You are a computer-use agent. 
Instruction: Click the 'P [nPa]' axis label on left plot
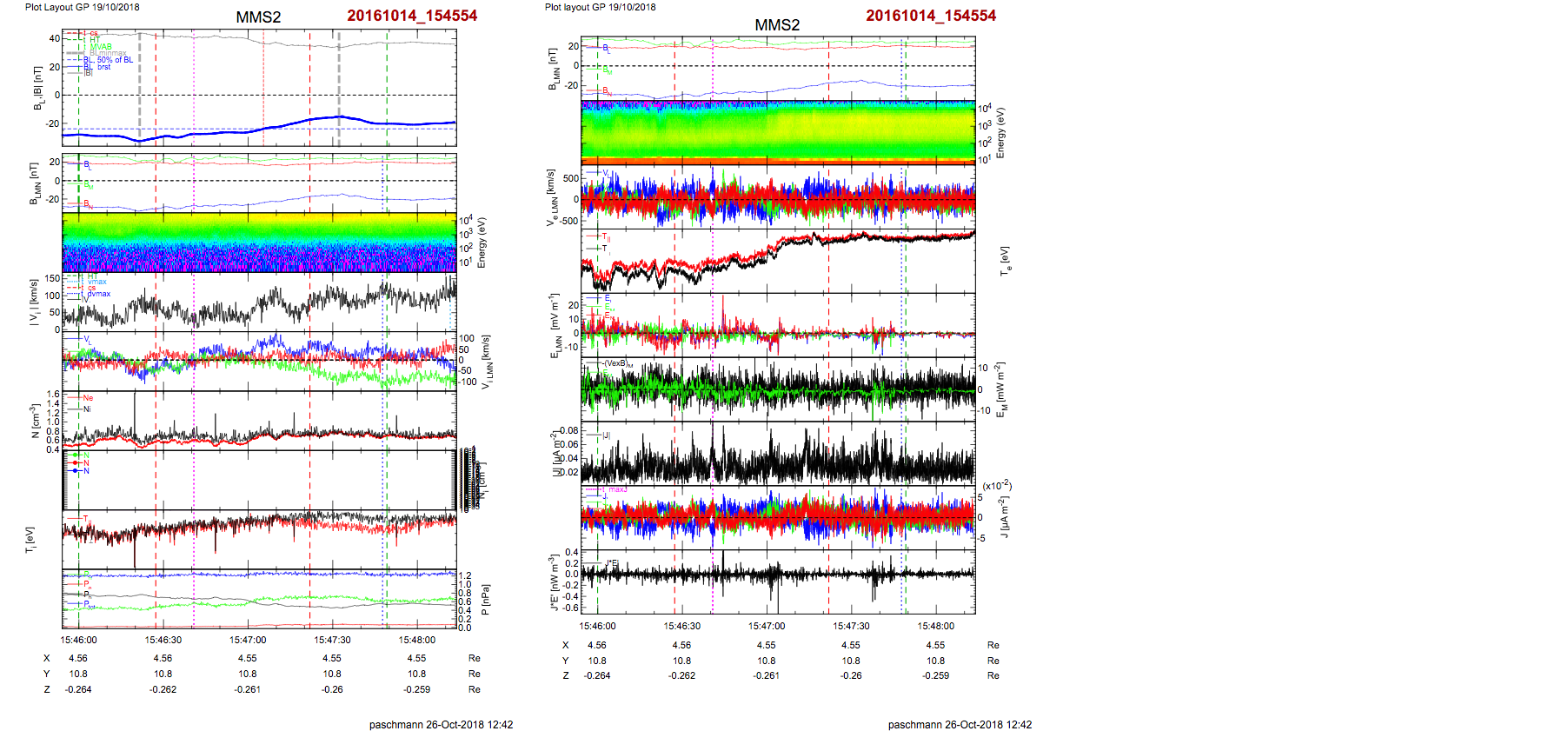[x=486, y=600]
